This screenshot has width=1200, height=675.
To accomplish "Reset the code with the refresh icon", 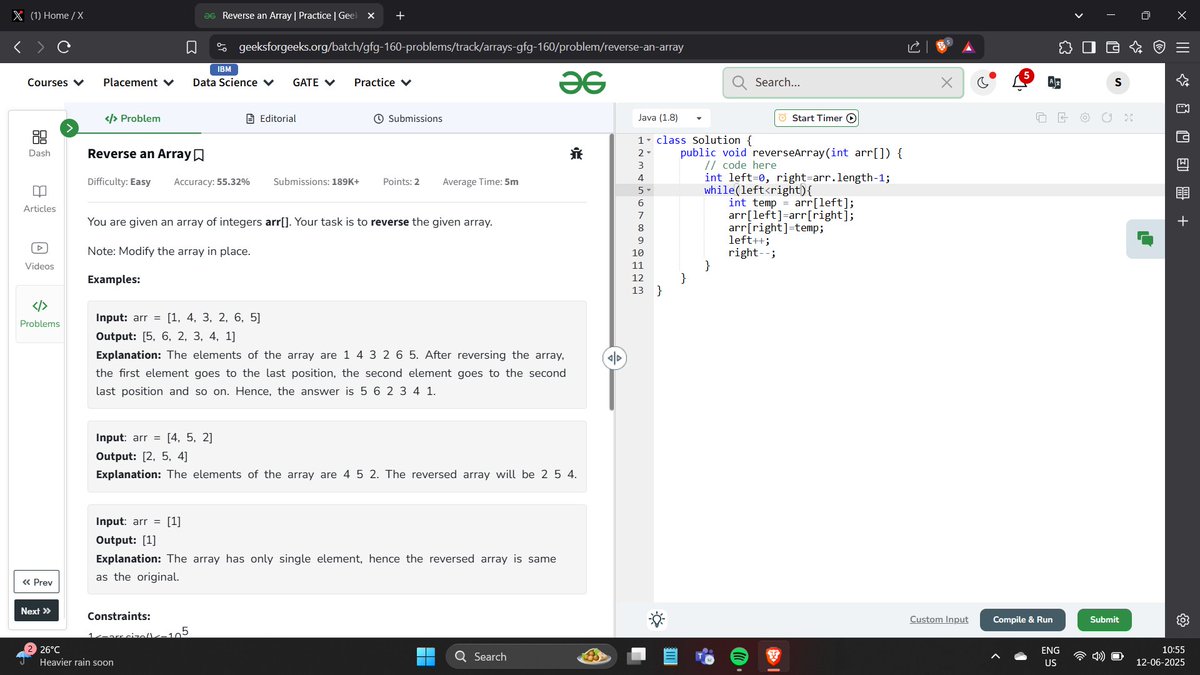I will pyautogui.click(x=1107, y=117).
